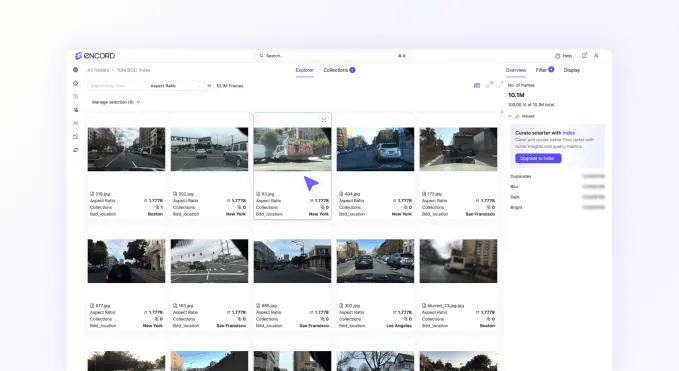Focus the top Search field

333,56
